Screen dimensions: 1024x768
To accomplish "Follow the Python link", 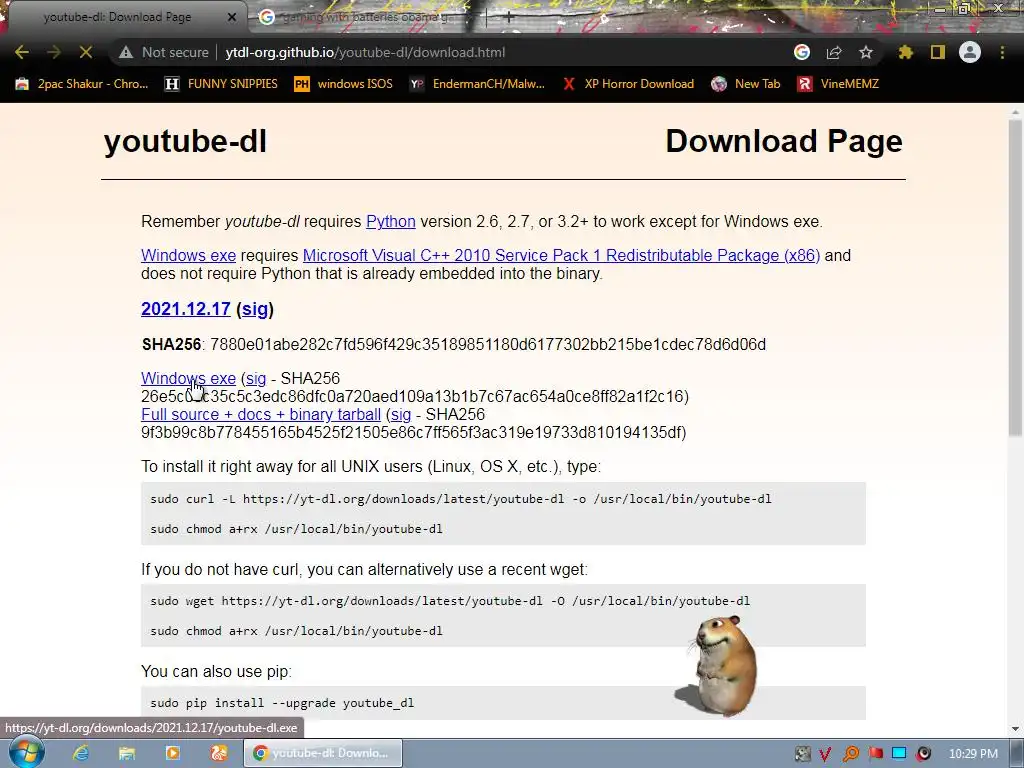I will 391,221.
